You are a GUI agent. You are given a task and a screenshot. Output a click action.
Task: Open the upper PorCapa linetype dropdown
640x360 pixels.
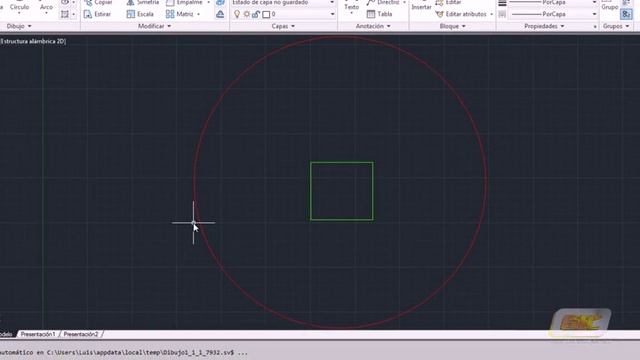(594, 2)
